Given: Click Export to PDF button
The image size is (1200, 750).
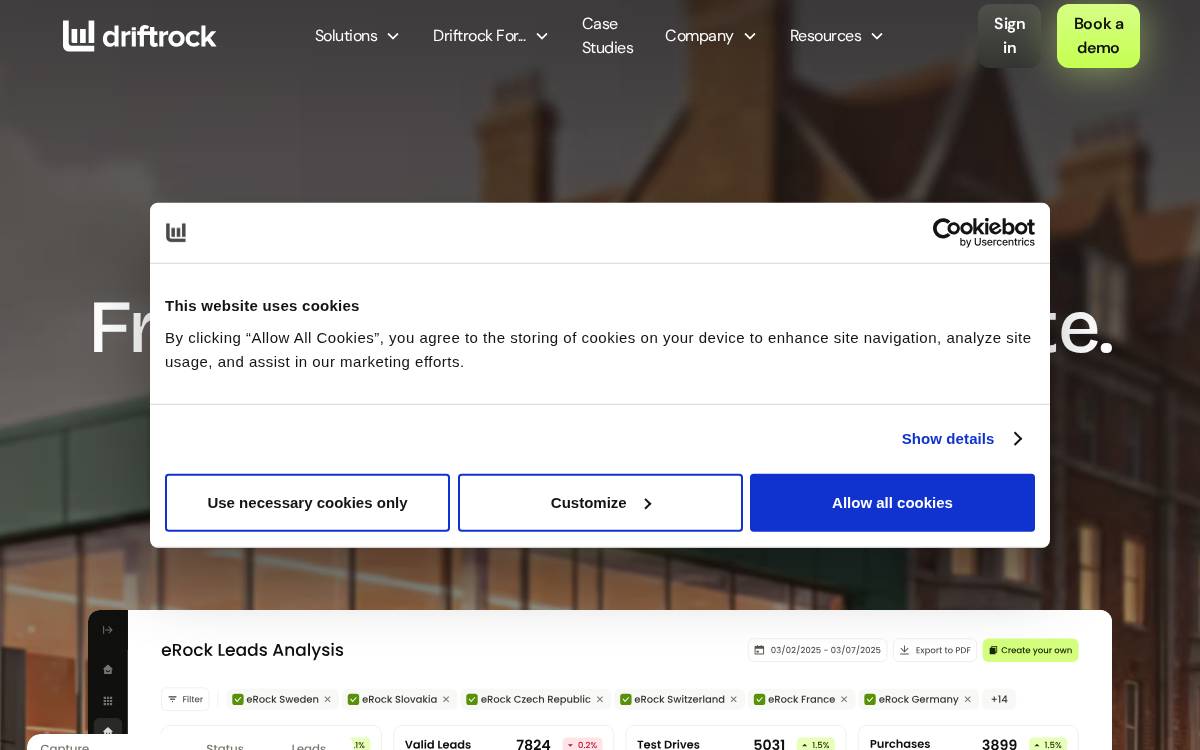Looking at the screenshot, I should 935,650.
